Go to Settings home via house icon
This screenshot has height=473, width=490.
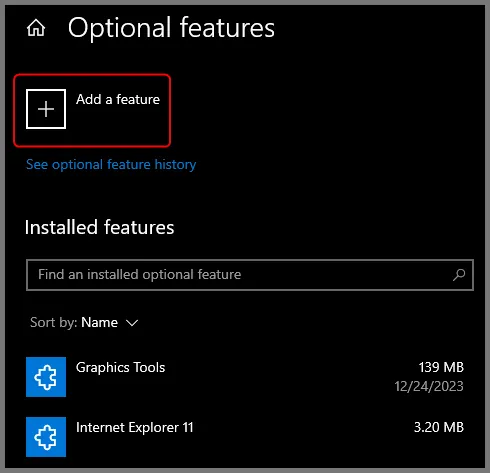click(x=36, y=28)
